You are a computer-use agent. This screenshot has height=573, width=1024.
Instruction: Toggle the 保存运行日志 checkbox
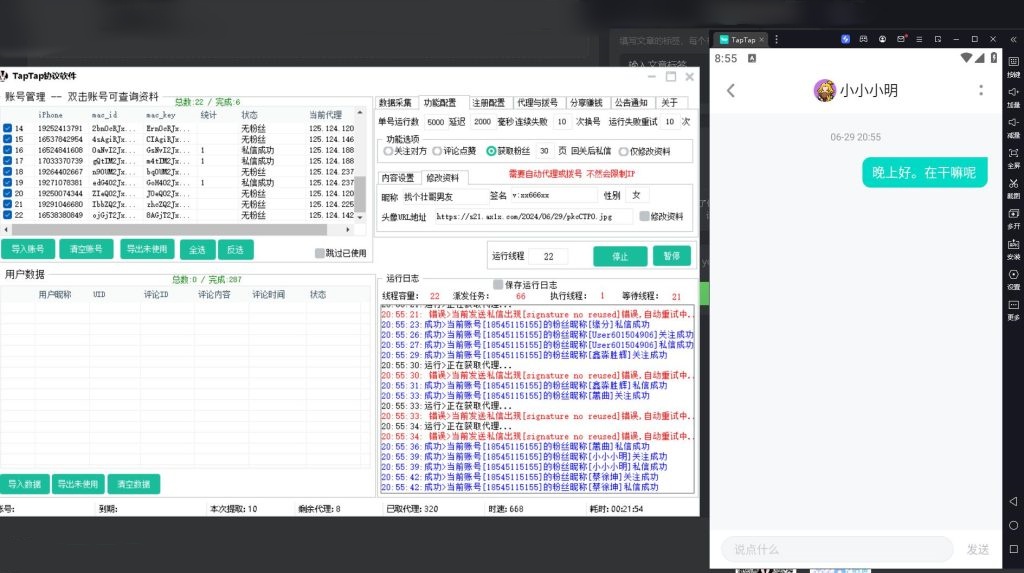(498, 284)
